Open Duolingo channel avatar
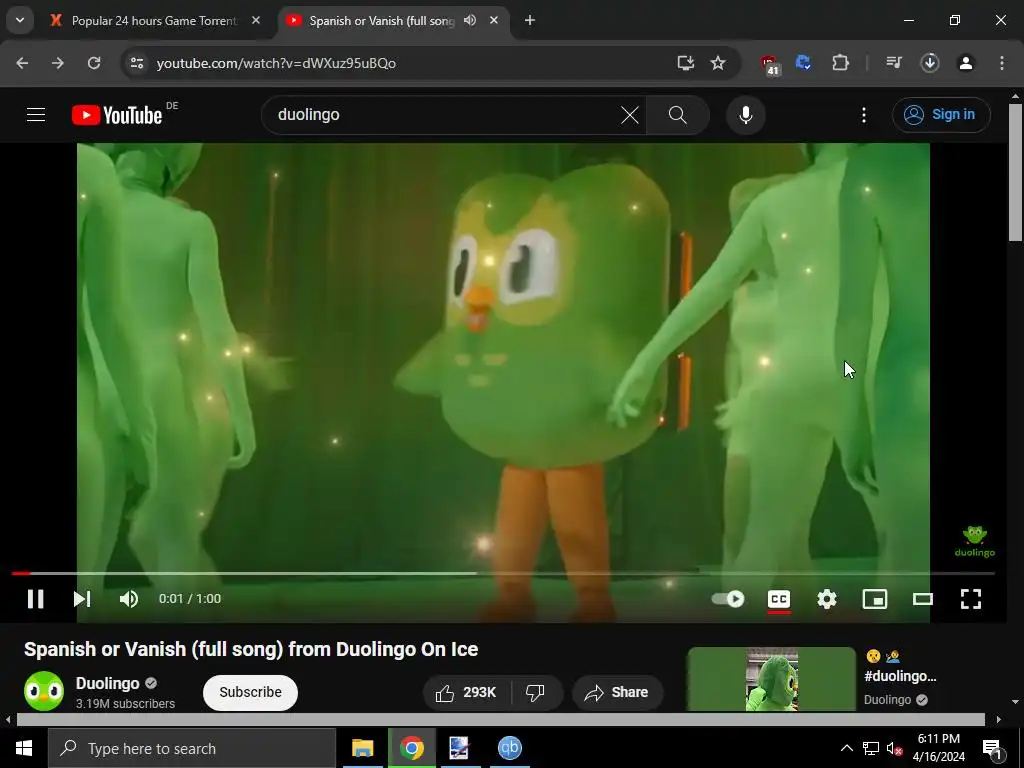The width and height of the screenshot is (1024, 768). 44,691
